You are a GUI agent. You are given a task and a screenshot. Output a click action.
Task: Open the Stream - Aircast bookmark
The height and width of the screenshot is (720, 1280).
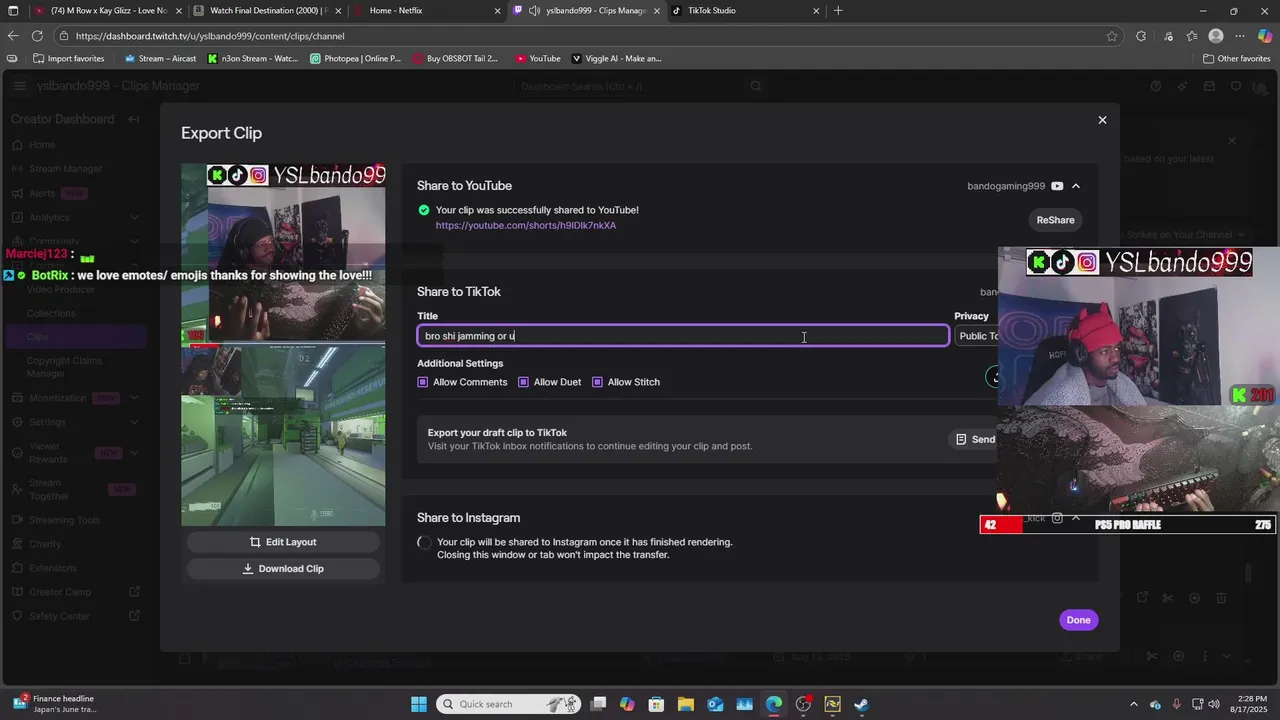160,58
